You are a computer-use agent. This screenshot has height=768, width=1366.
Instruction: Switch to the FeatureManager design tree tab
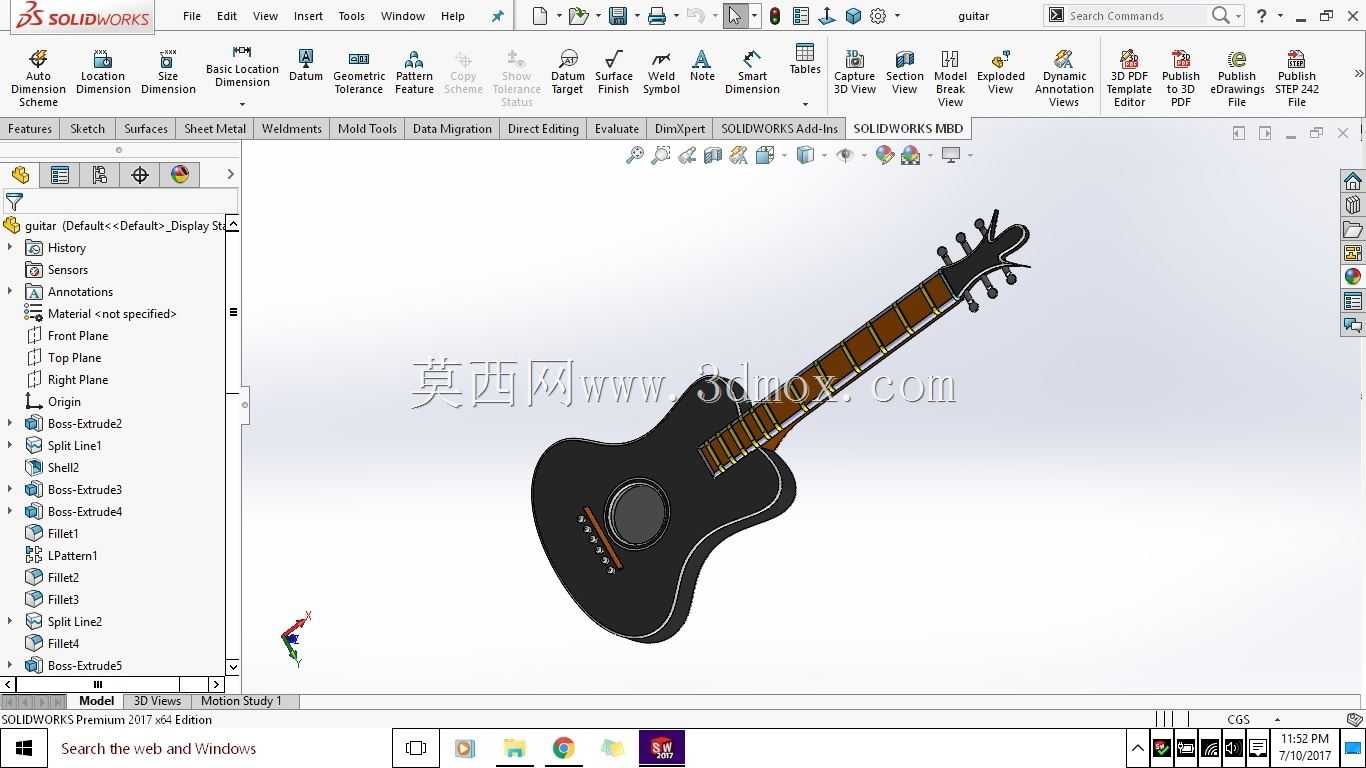pyautogui.click(x=20, y=175)
